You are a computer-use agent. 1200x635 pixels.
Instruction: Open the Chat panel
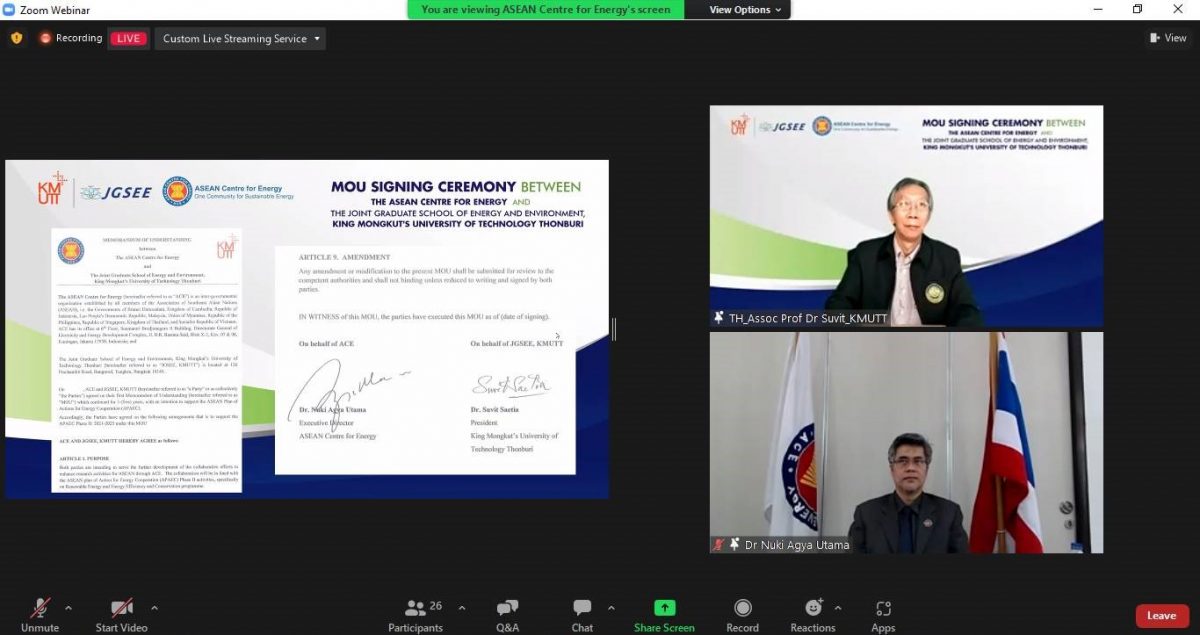click(x=582, y=614)
